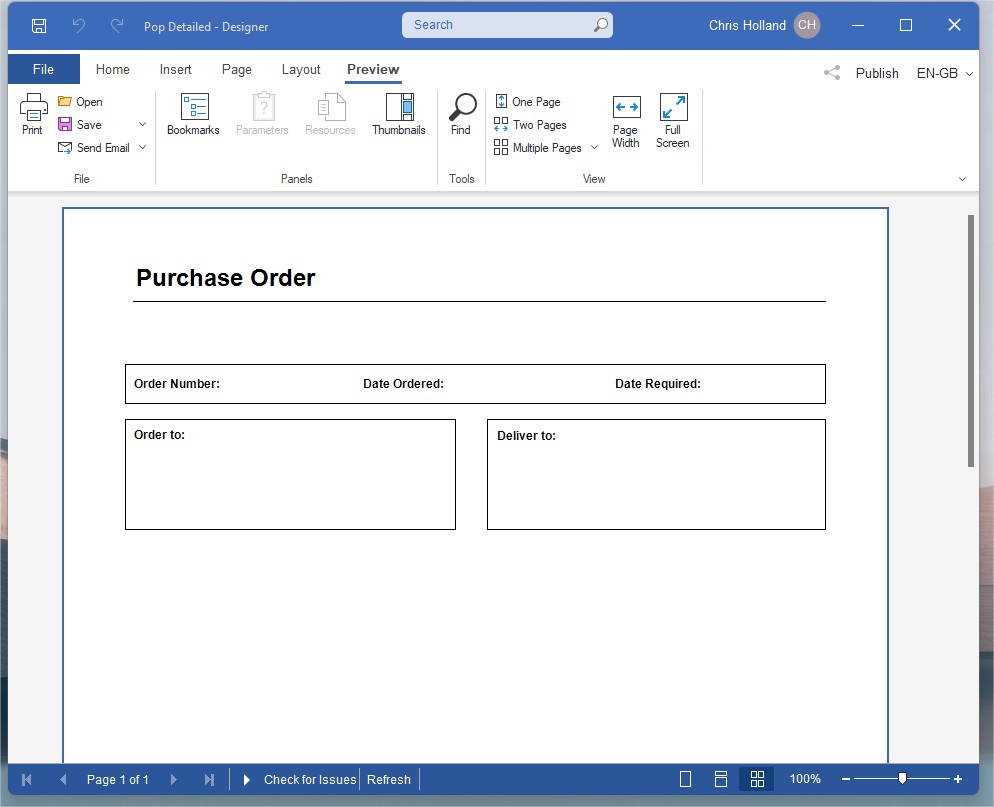Viewport: 994px width, 807px height.
Task: Select multiple pages grid layout in status bar
Action: (757, 779)
